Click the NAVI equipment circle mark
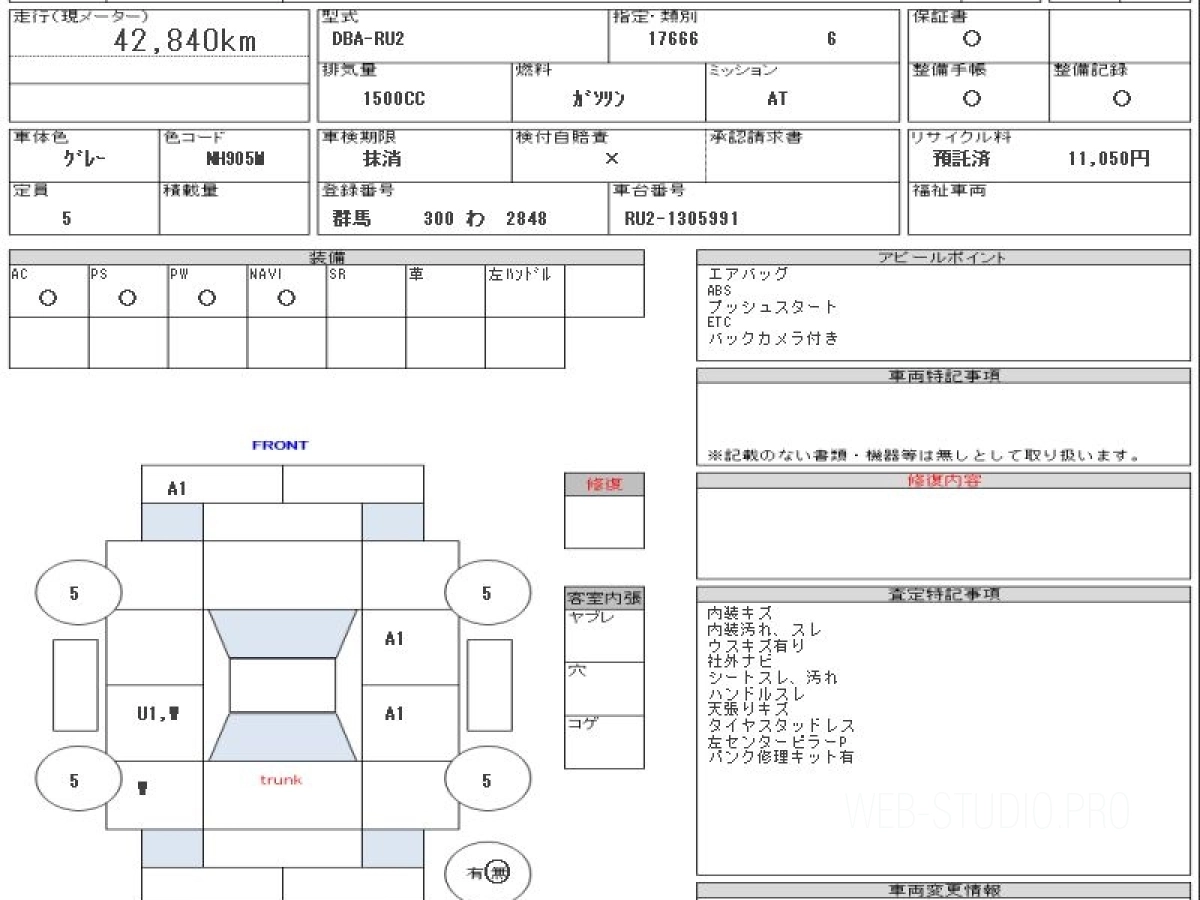1200x900 pixels. pyautogui.click(x=286, y=298)
